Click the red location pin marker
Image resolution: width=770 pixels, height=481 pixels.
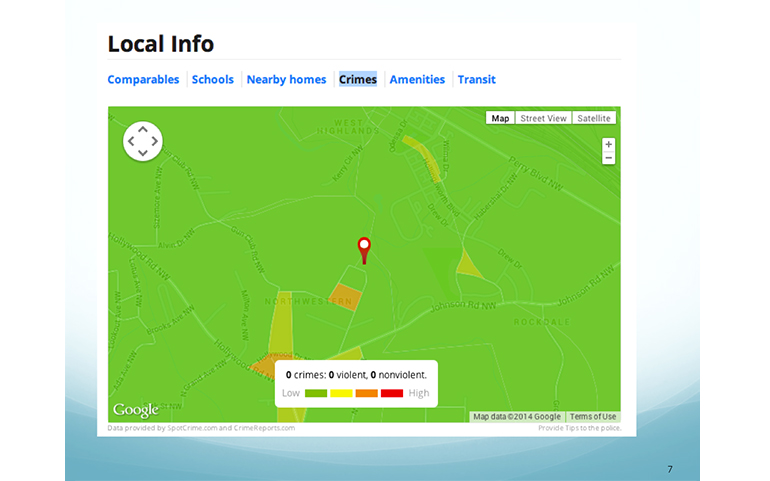point(364,248)
